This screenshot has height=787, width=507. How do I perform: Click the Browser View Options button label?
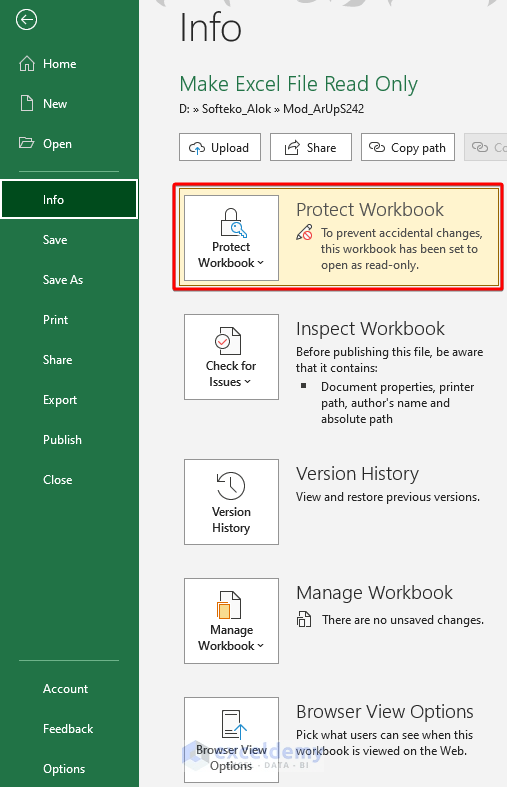[x=231, y=757]
